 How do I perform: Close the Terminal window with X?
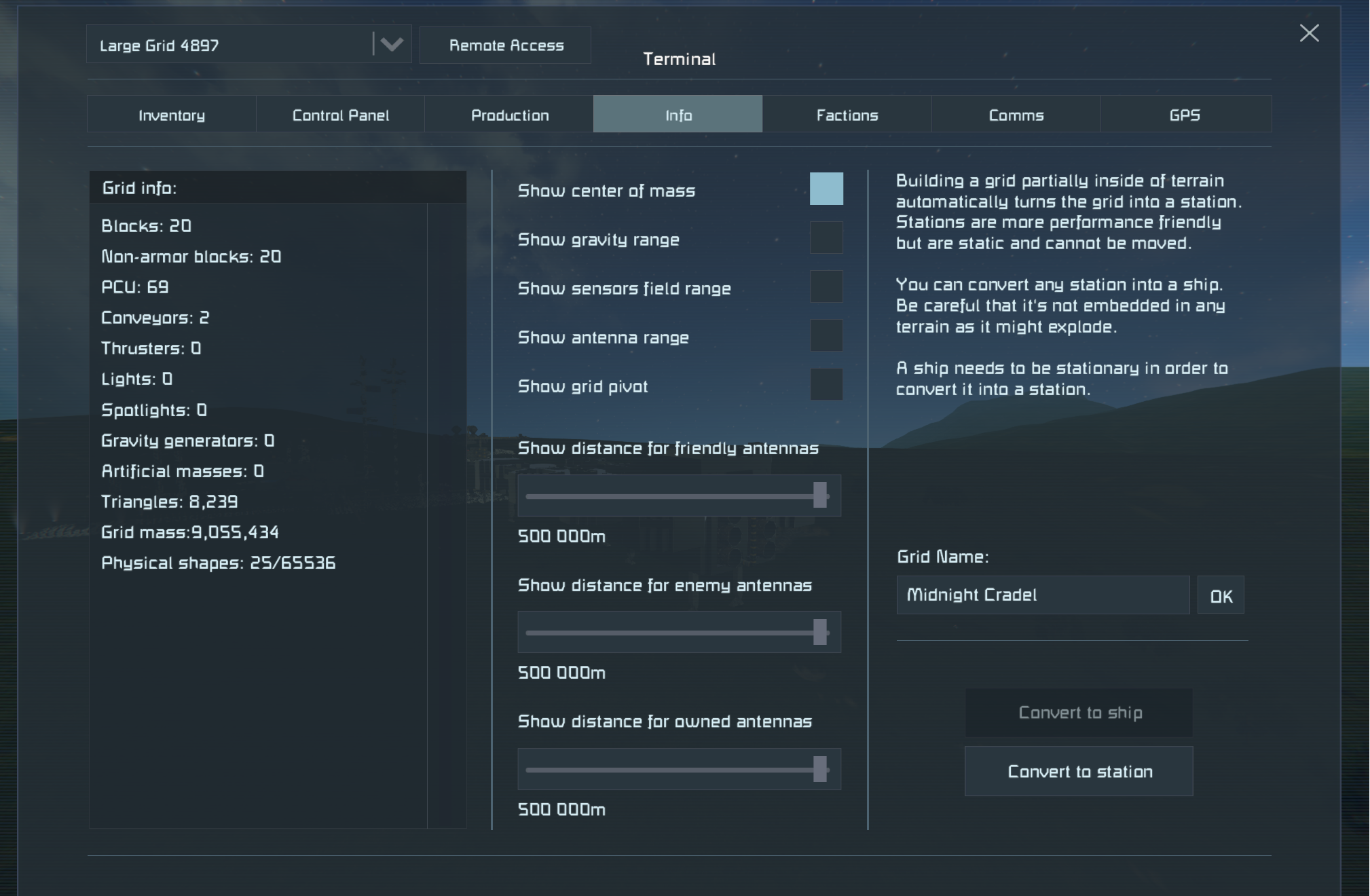1309,33
